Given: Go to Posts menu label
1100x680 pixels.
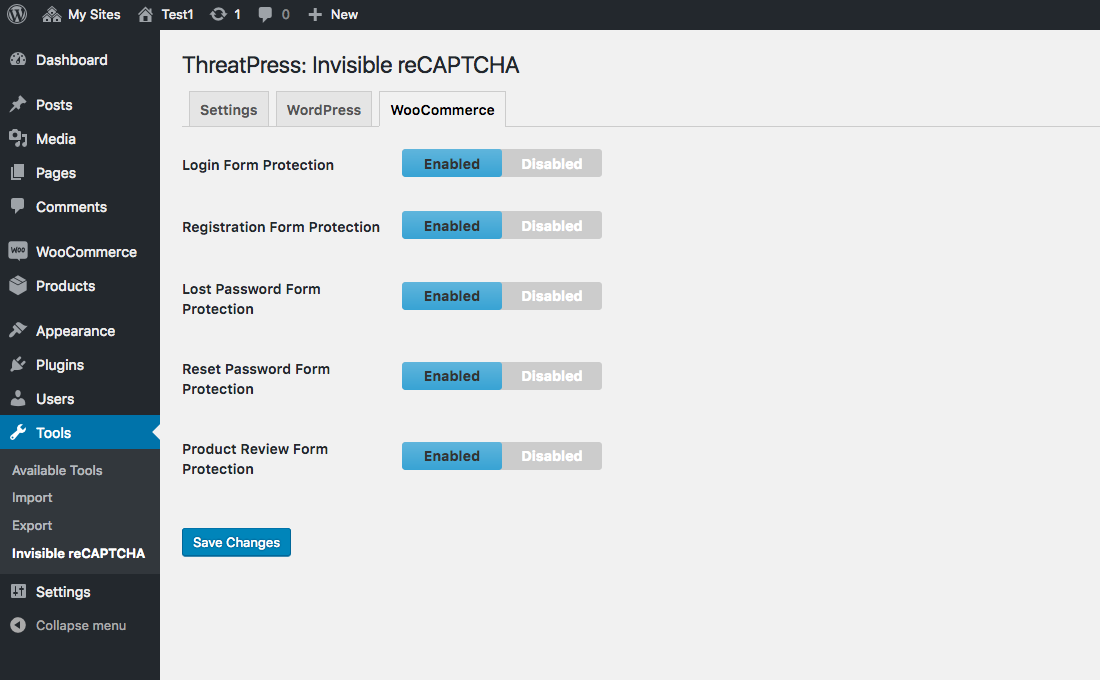Looking at the screenshot, I should click(54, 105).
